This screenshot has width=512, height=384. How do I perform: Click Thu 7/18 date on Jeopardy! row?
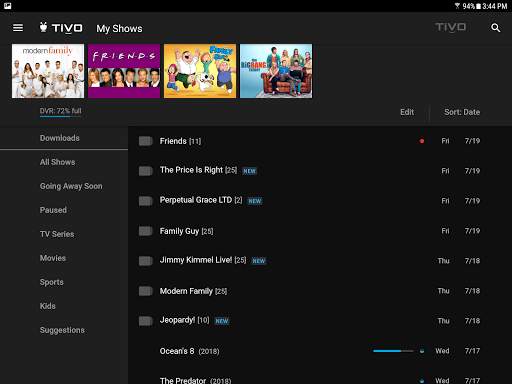click(459, 321)
